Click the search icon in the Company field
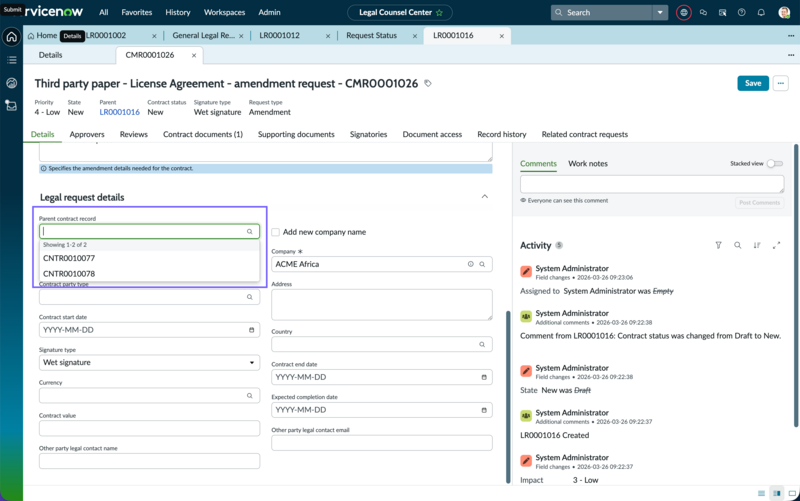Viewport: 800px width, 501px height. [482, 264]
